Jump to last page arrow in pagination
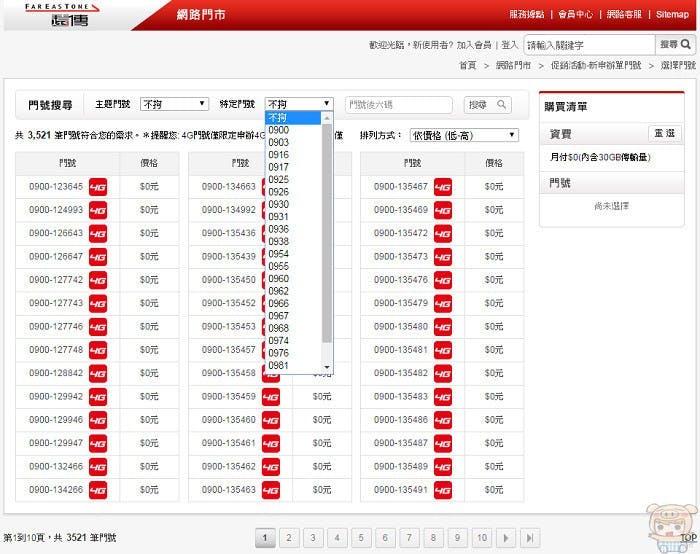Screen dimensions: 700x554 click(531, 538)
